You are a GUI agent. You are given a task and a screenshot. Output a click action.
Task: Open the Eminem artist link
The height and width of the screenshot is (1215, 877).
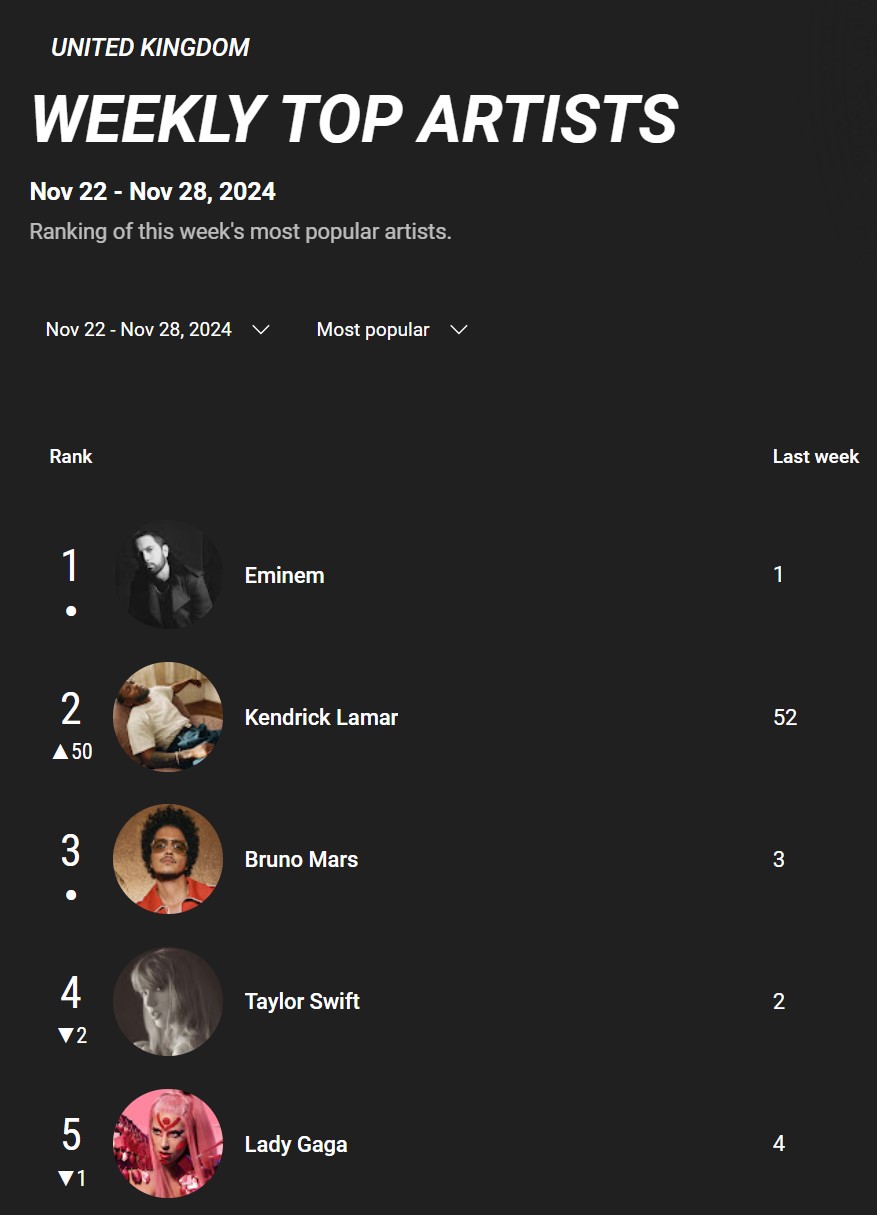pyautogui.click(x=285, y=575)
